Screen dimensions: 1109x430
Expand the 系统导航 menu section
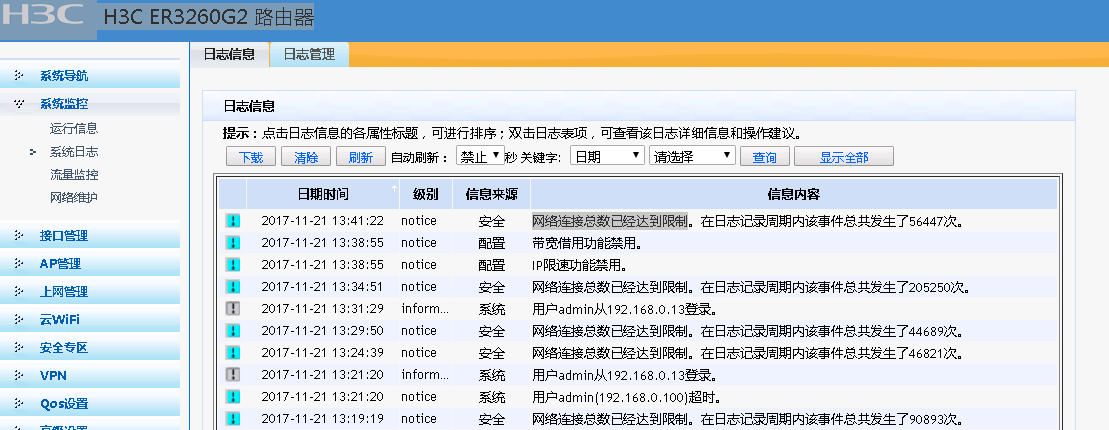(x=90, y=76)
